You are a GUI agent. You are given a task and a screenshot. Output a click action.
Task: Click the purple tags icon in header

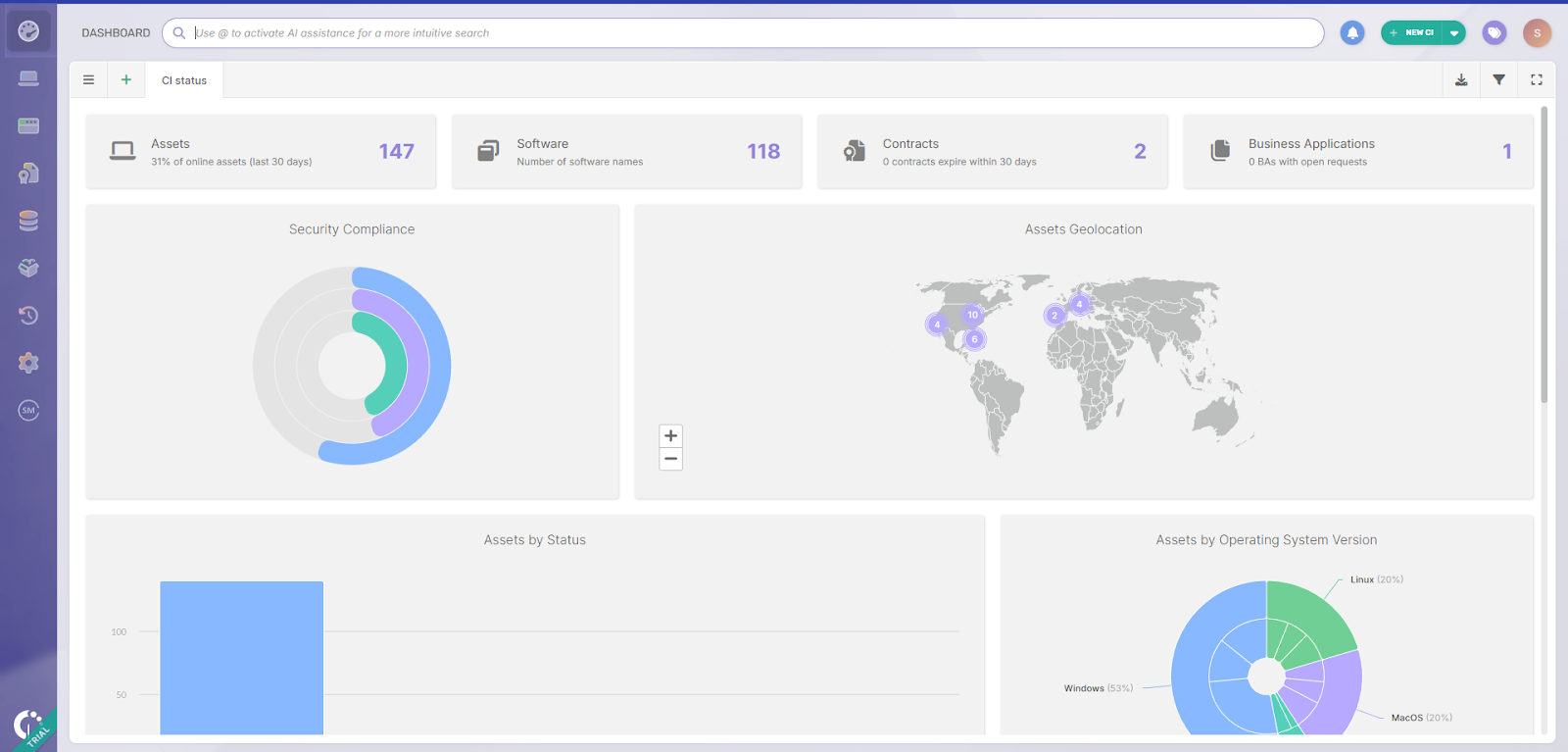[1494, 33]
